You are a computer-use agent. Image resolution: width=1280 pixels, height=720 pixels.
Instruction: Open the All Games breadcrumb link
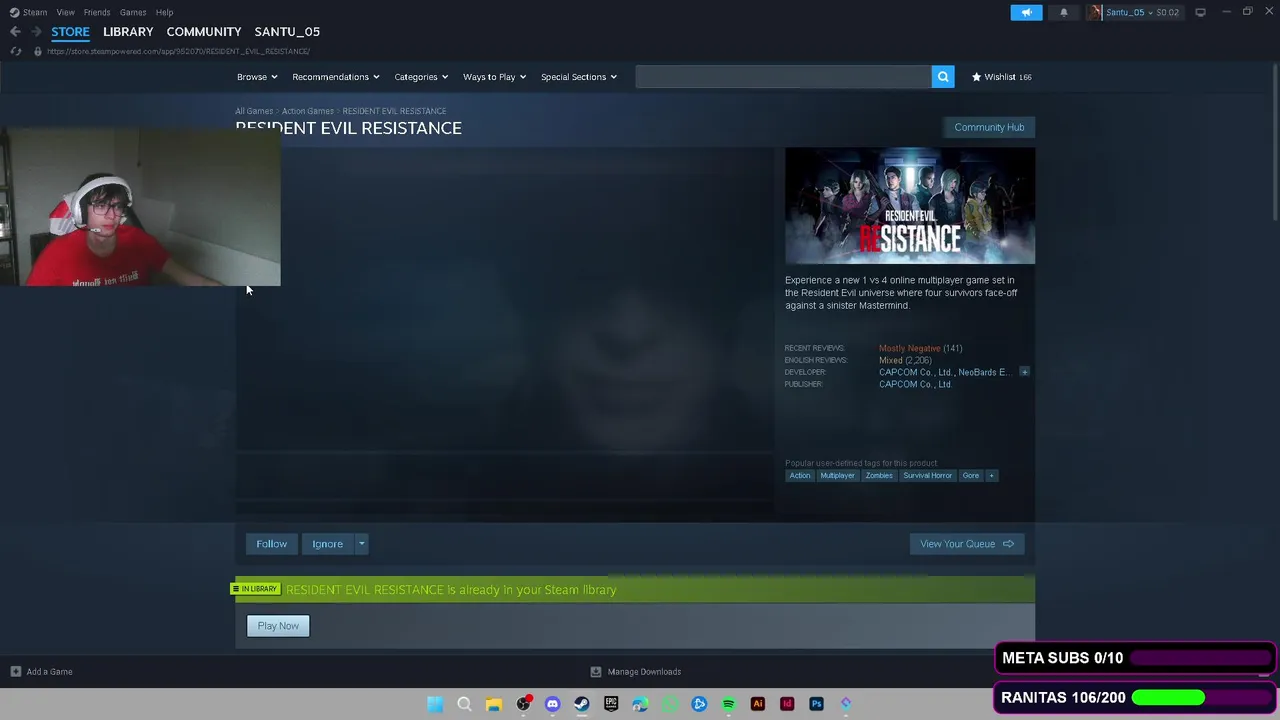coord(254,111)
